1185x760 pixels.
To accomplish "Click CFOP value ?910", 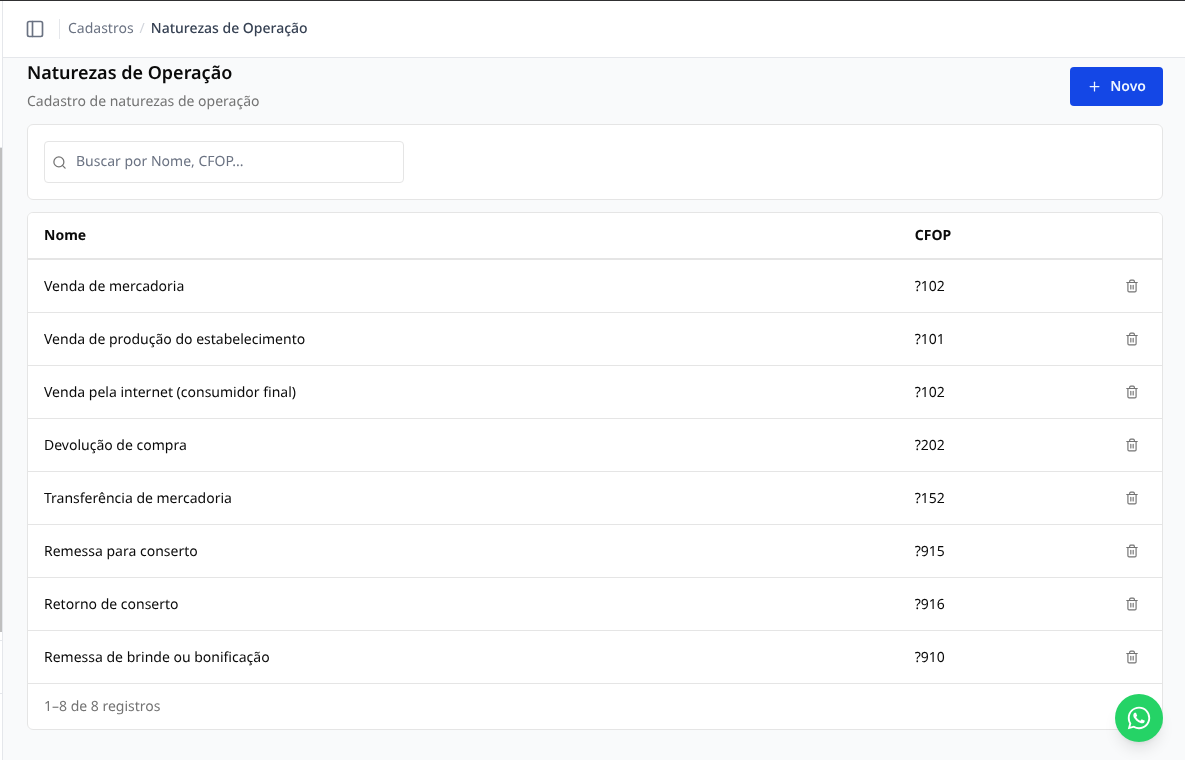I will [929, 657].
